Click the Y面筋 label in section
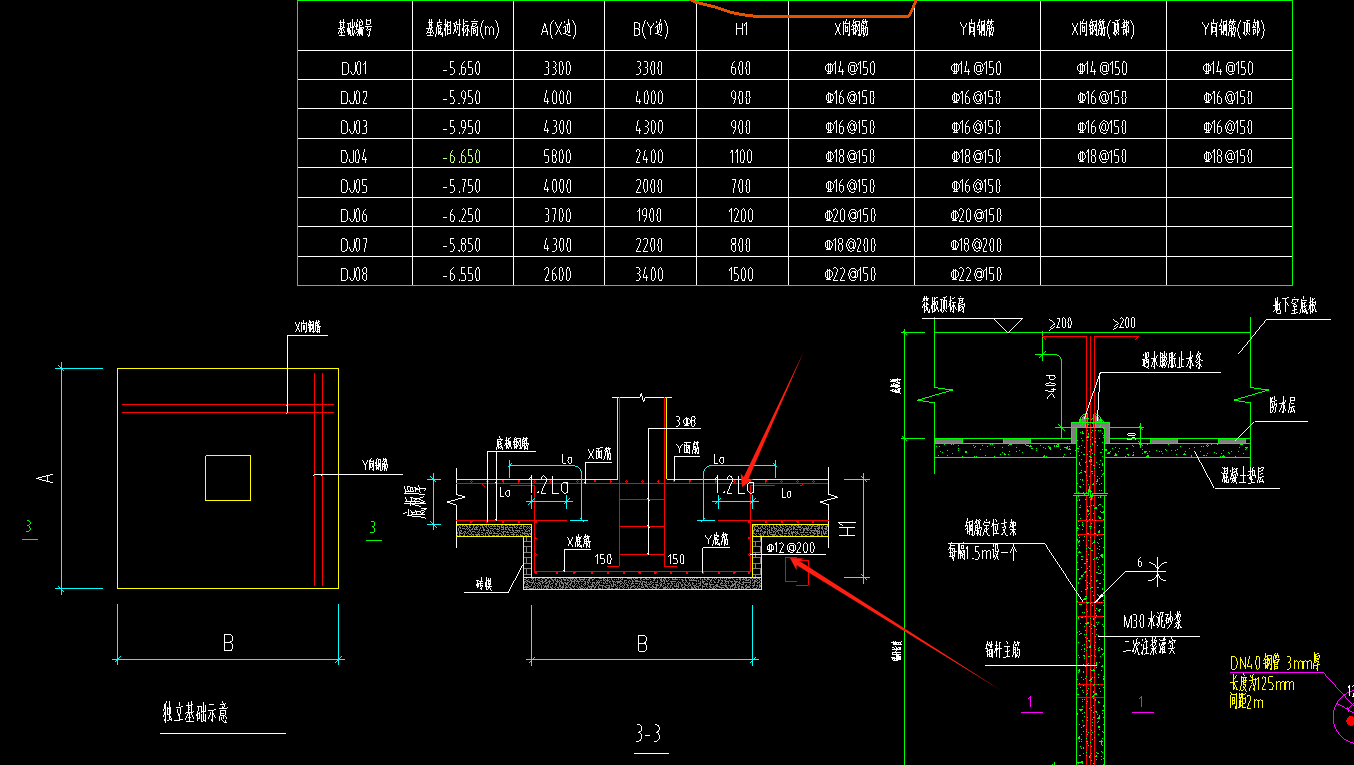Image resolution: width=1354 pixels, height=765 pixels. pyautogui.click(x=688, y=448)
